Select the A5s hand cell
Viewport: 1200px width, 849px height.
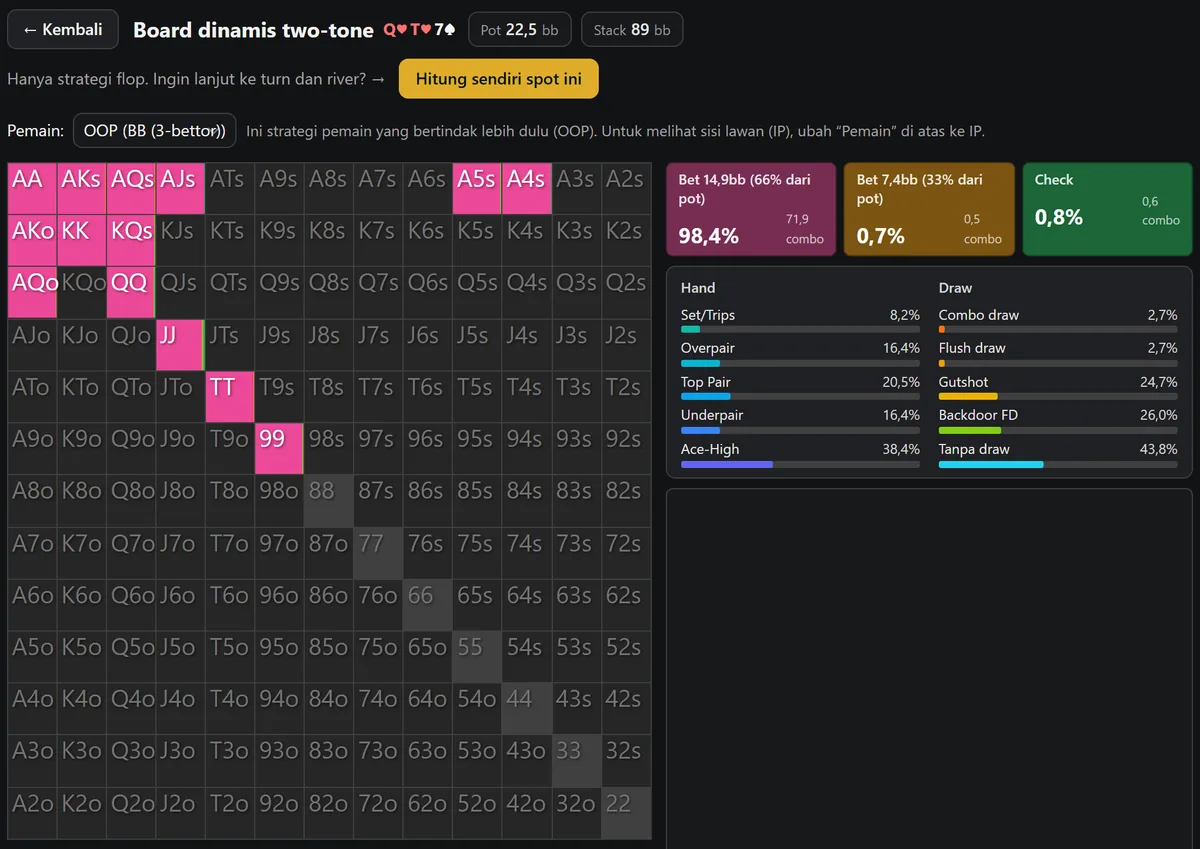pos(477,189)
